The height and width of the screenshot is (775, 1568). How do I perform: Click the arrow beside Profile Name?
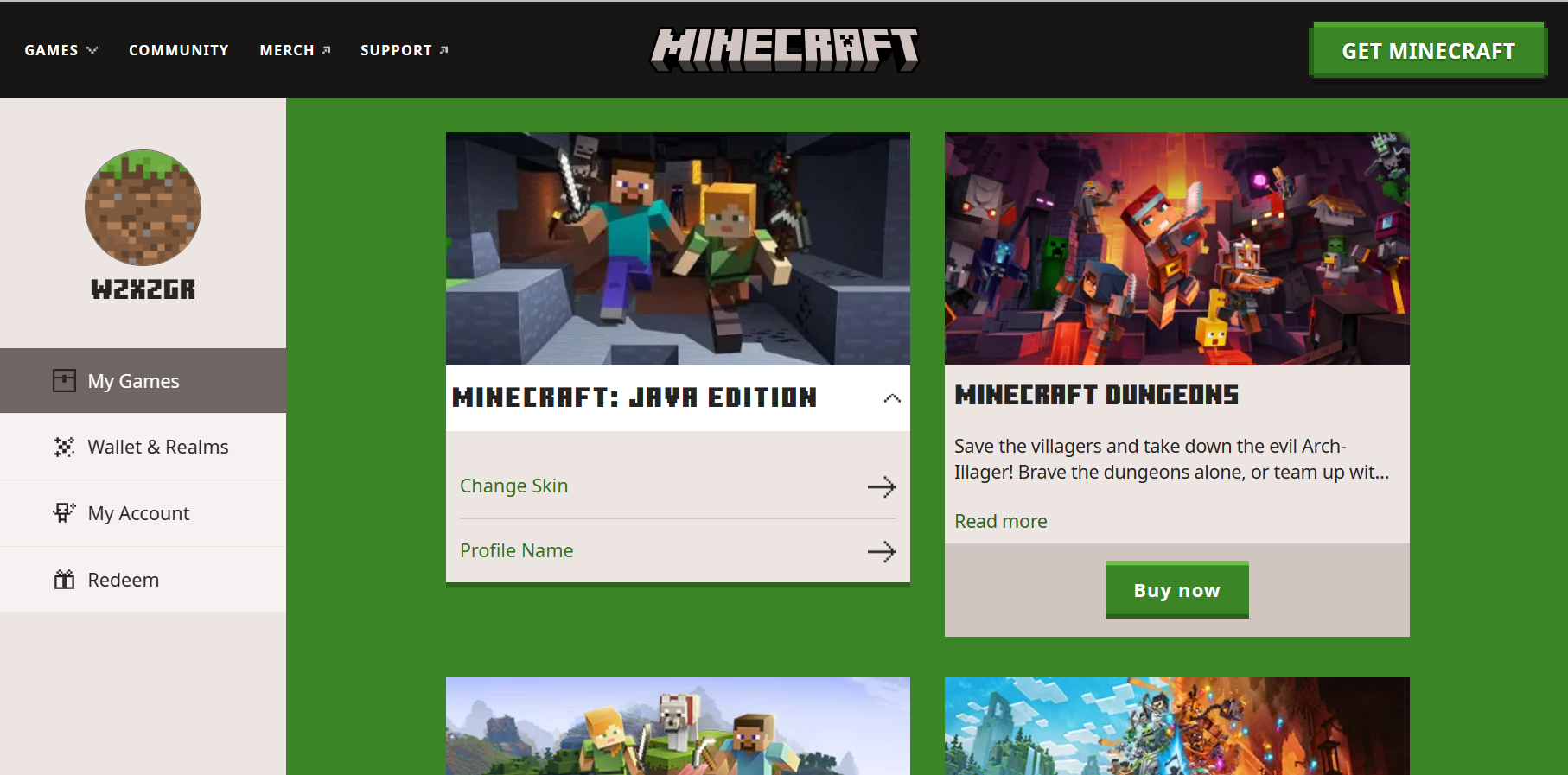coord(882,551)
